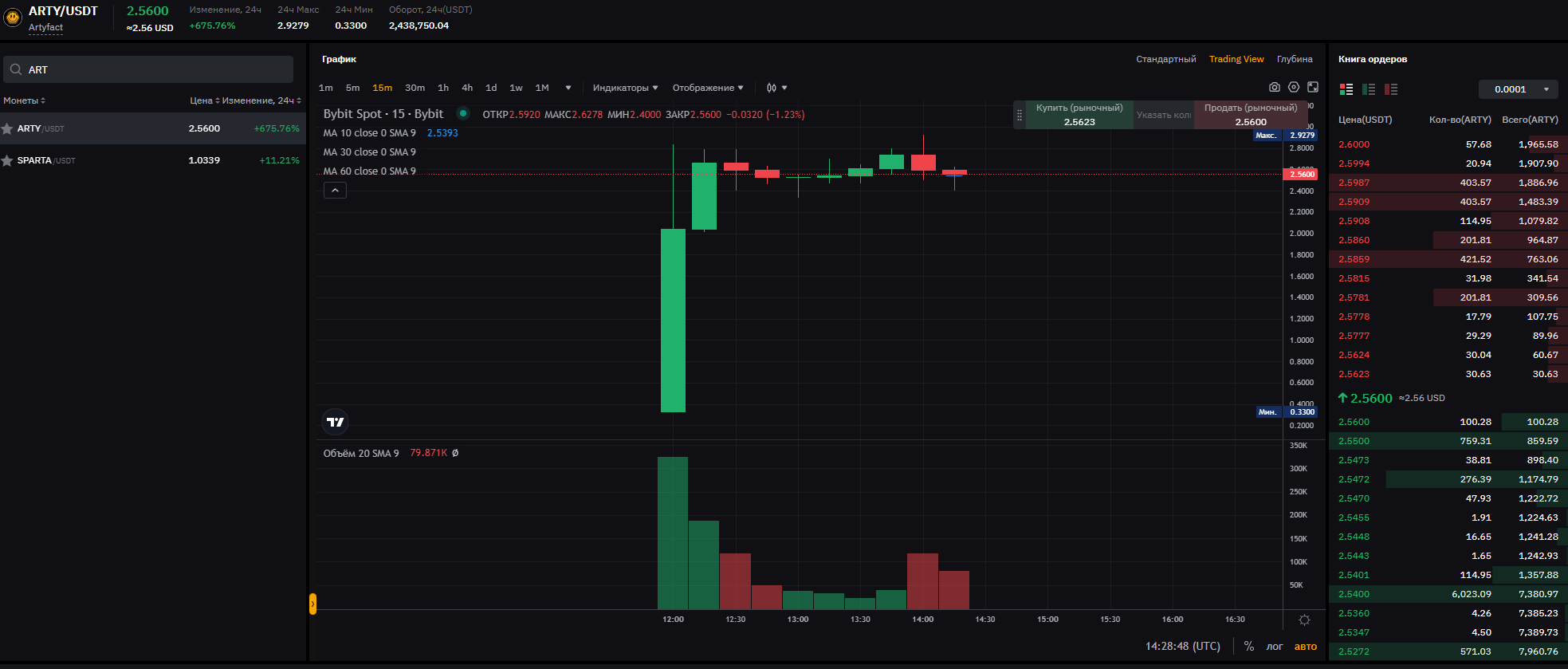The width and height of the screenshot is (1568, 669).
Task: Open order book precision 0.0001 dropdown
Action: 1519,89
